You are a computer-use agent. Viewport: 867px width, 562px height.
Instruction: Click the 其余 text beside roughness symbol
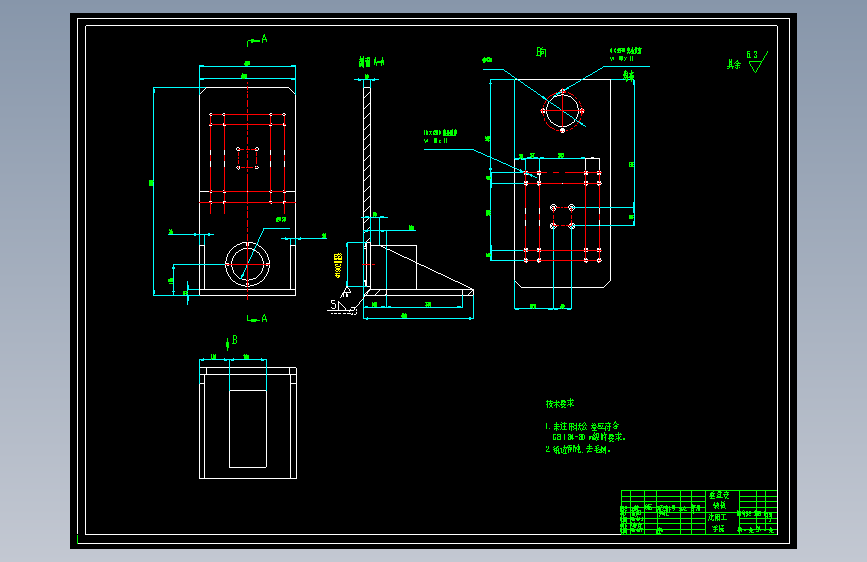click(734, 65)
